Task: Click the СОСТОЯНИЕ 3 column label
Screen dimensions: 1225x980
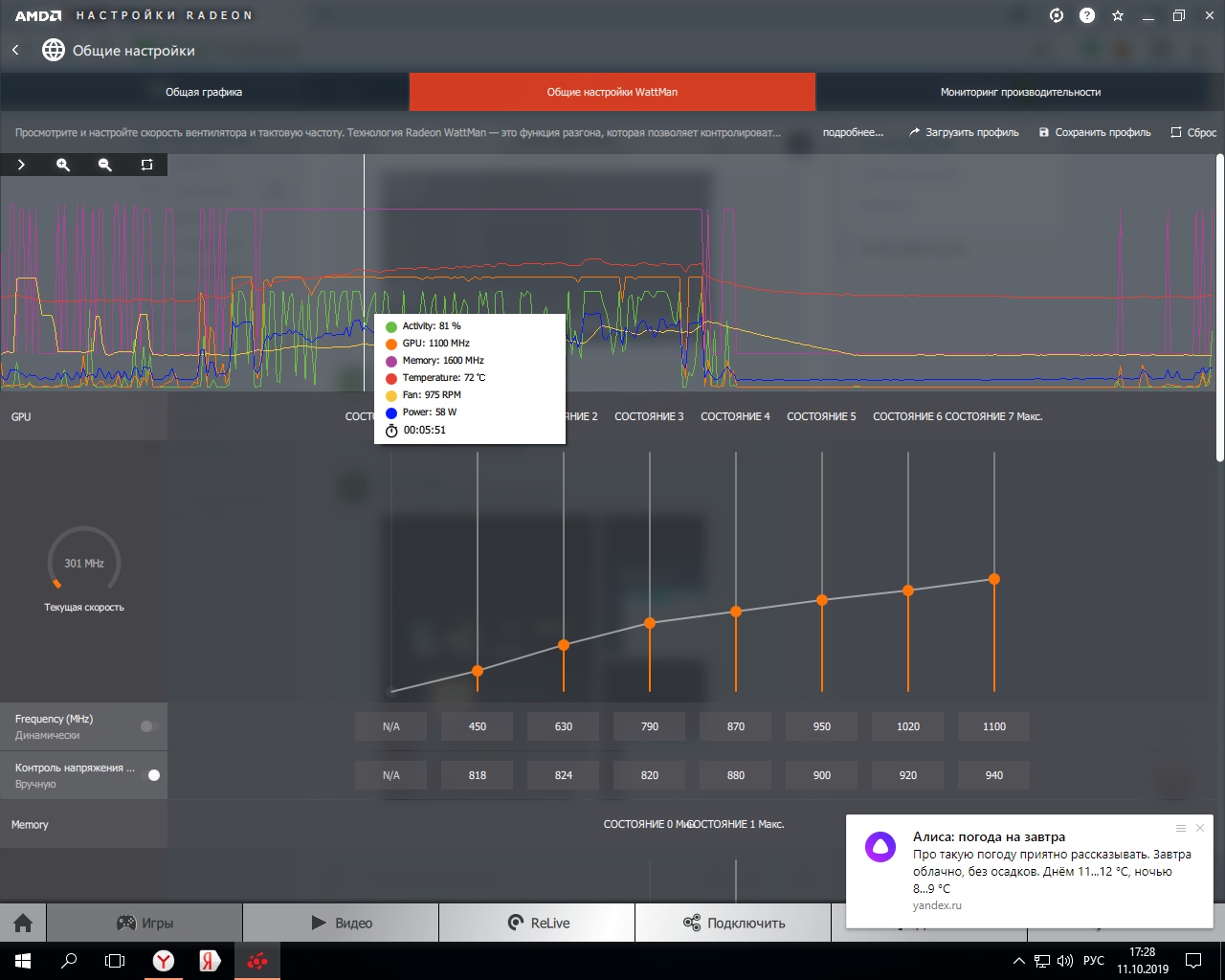Action: (x=649, y=416)
